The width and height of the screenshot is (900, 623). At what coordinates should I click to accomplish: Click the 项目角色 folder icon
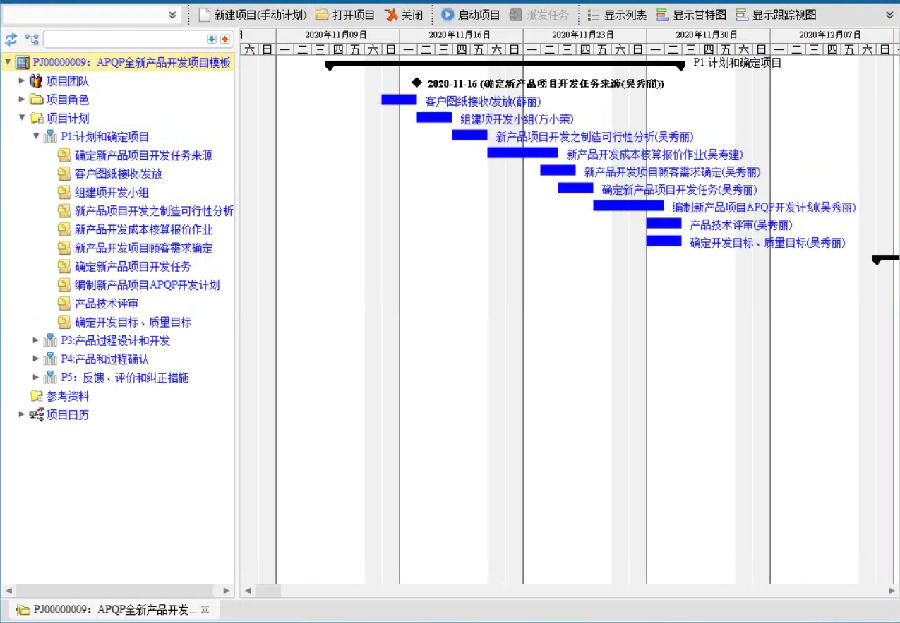click(x=36, y=99)
